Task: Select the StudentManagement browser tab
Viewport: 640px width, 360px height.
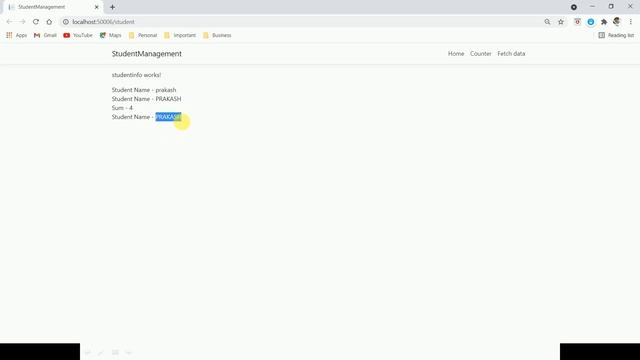Action: [x=53, y=7]
